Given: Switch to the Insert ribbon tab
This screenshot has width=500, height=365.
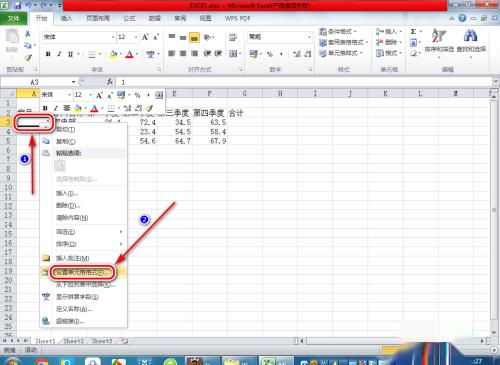Looking at the screenshot, I should 66,18.
